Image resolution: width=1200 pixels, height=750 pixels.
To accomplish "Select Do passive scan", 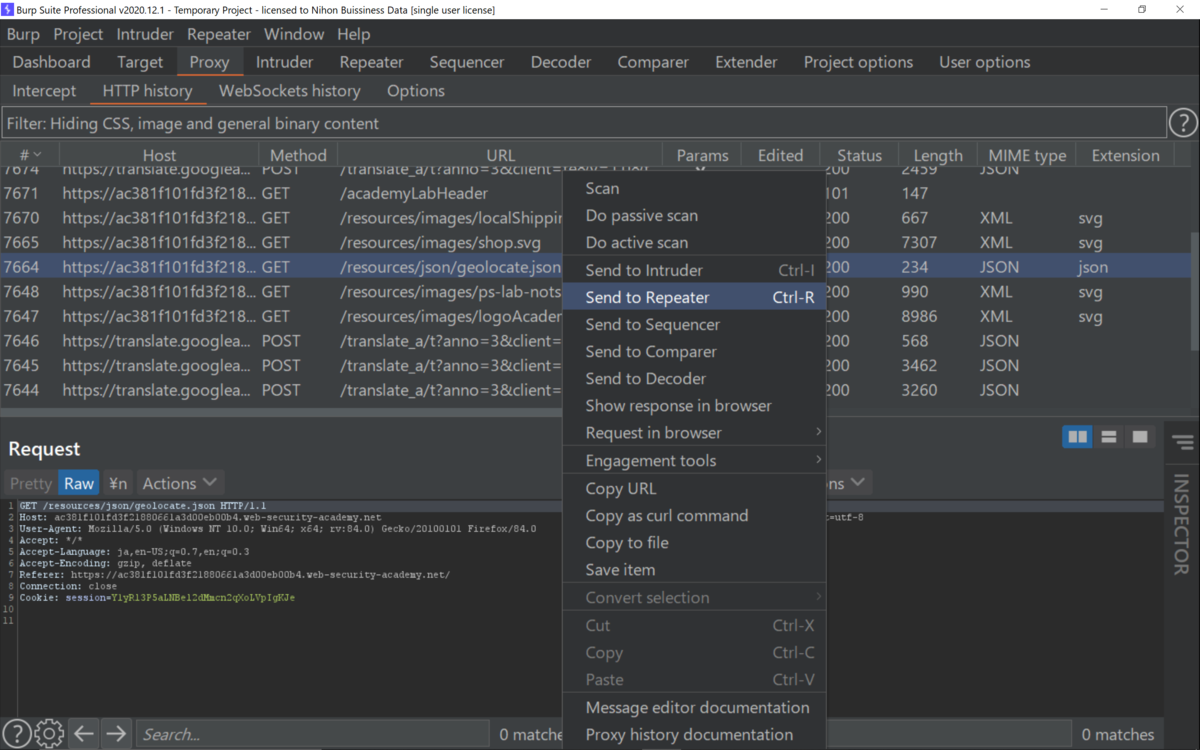I will tap(695, 215).
